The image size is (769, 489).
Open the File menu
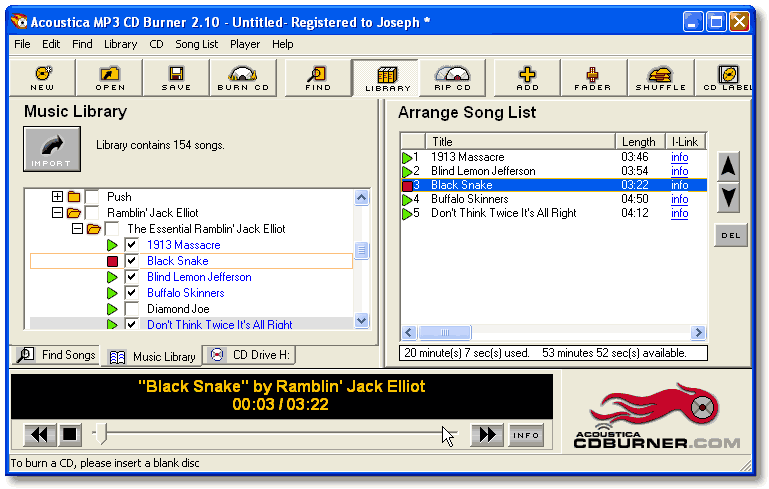tap(22, 44)
